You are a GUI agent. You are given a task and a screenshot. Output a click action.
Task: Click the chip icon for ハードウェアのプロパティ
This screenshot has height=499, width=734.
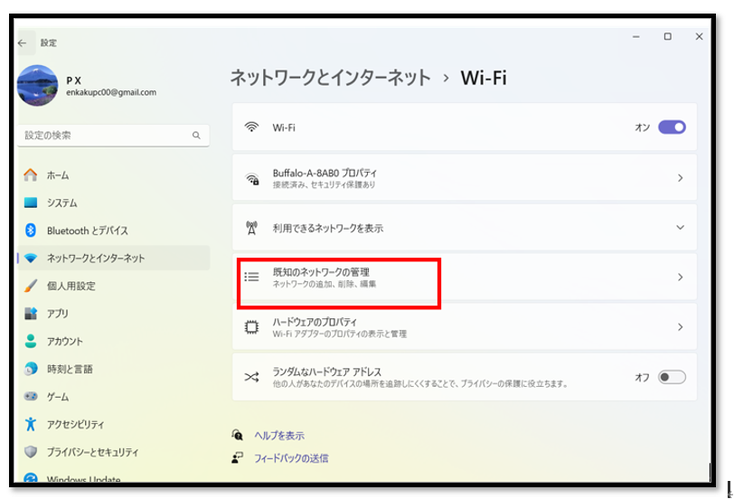(251, 327)
